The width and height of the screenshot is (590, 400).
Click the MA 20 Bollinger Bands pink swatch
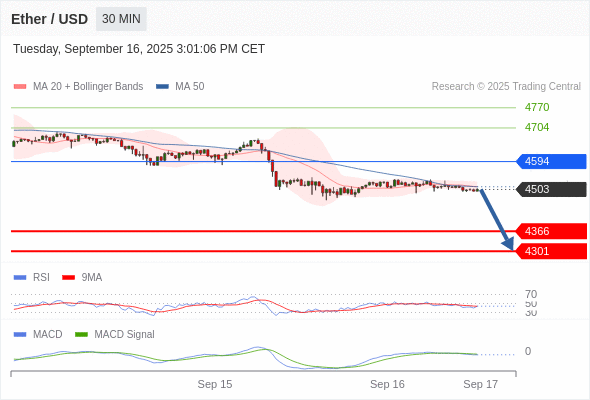click(x=20, y=87)
